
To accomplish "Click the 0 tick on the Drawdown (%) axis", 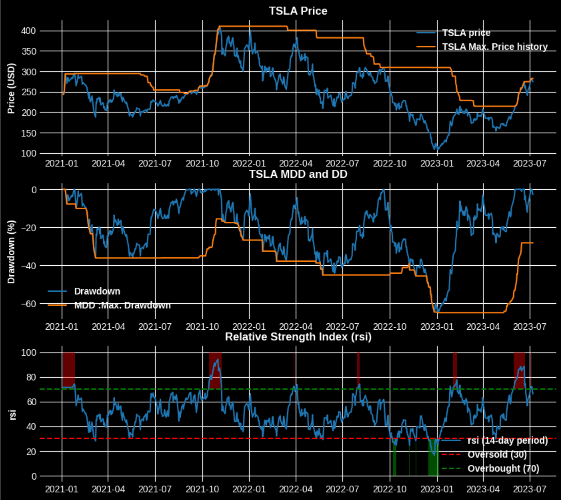I will [x=34, y=190].
